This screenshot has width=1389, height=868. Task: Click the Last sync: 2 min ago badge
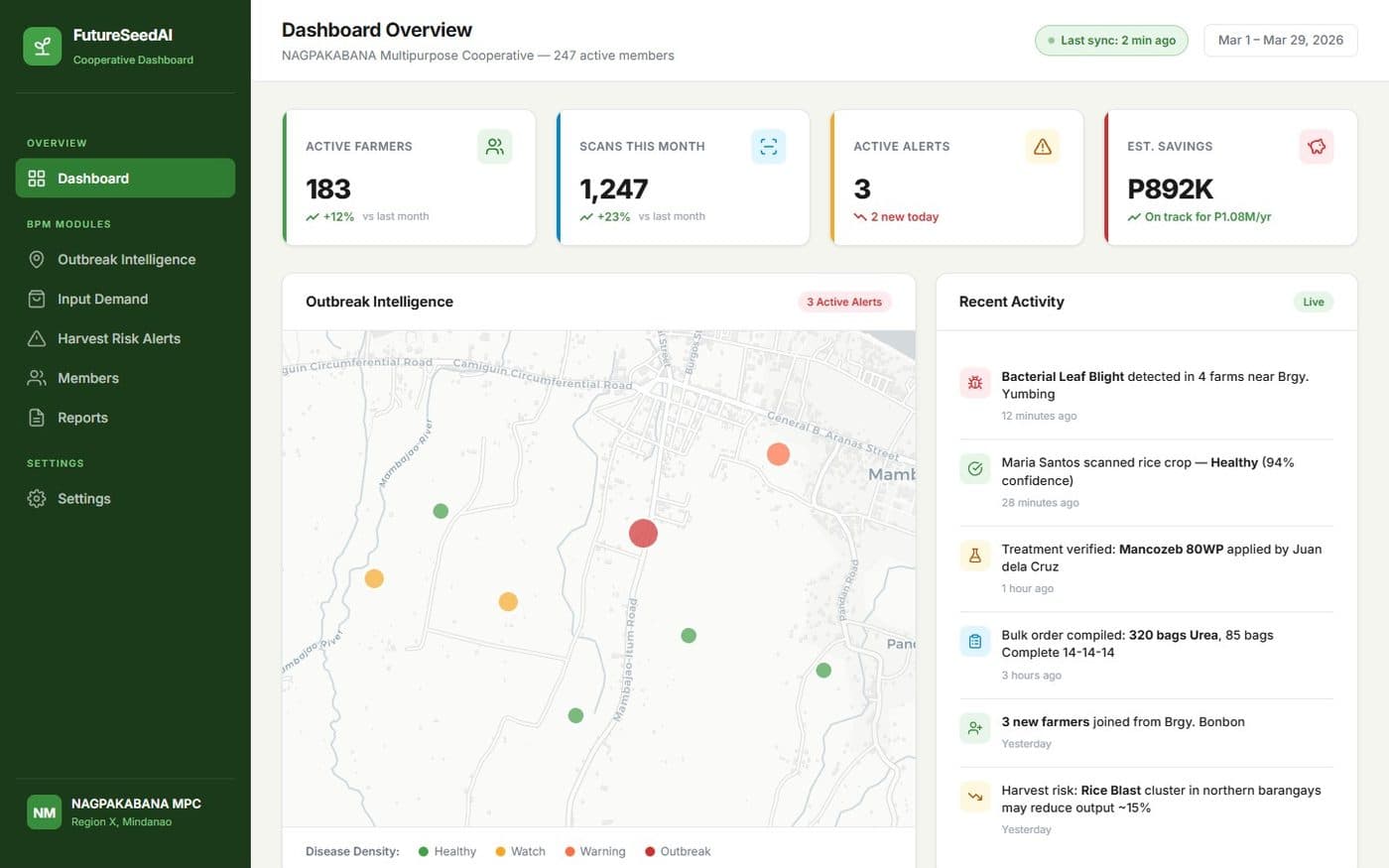coord(1111,41)
